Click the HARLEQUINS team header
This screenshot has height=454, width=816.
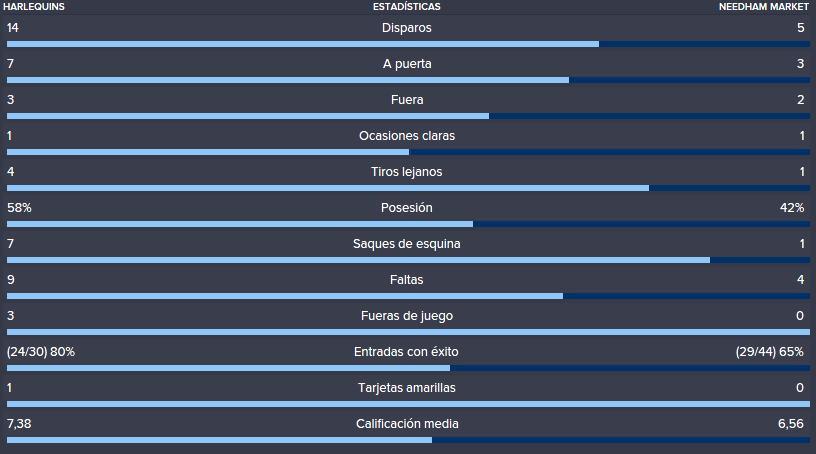point(34,7)
